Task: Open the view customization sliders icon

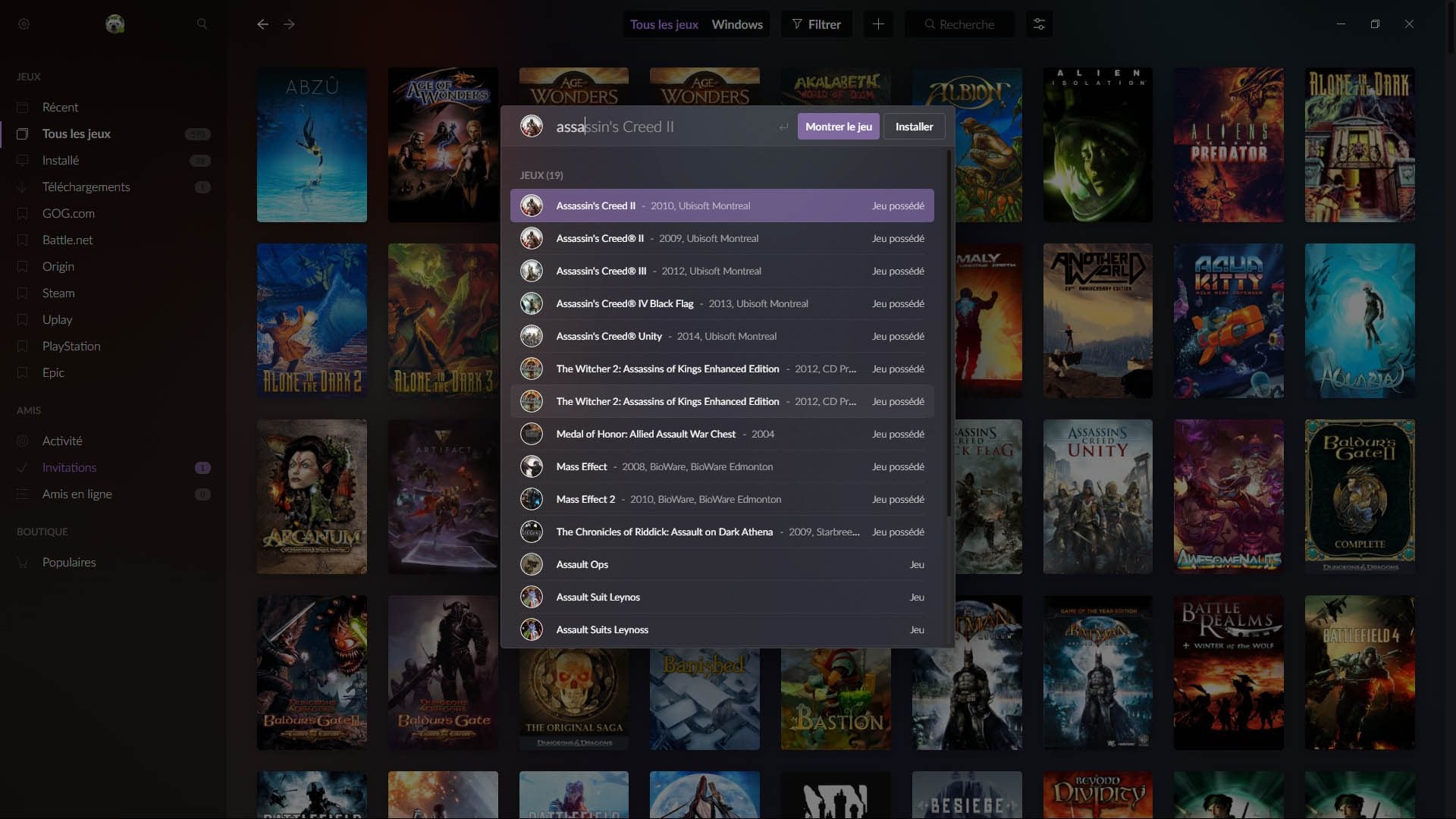Action: point(1039,24)
